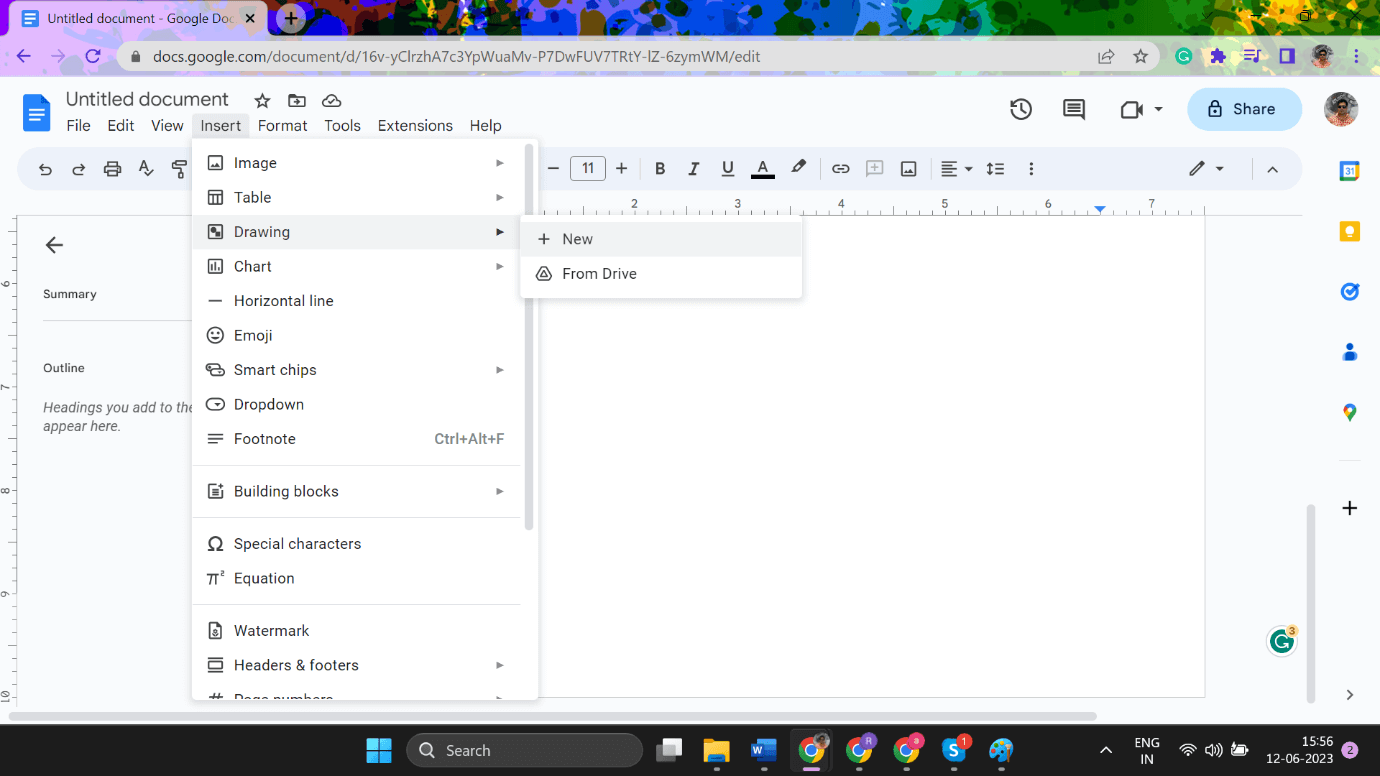Open version history clock icon
This screenshot has height=776, width=1380.
point(1021,109)
